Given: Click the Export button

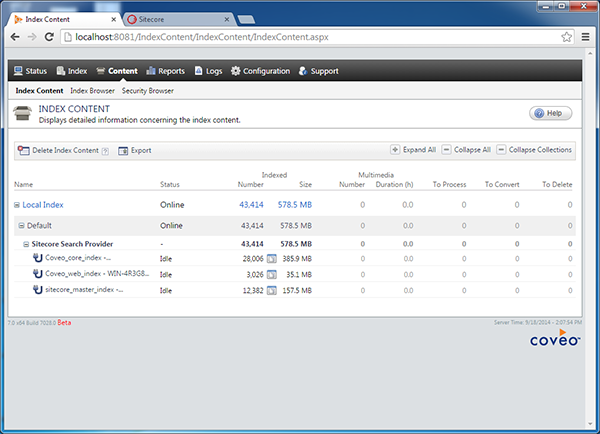Looking at the screenshot, I should click(x=135, y=150).
